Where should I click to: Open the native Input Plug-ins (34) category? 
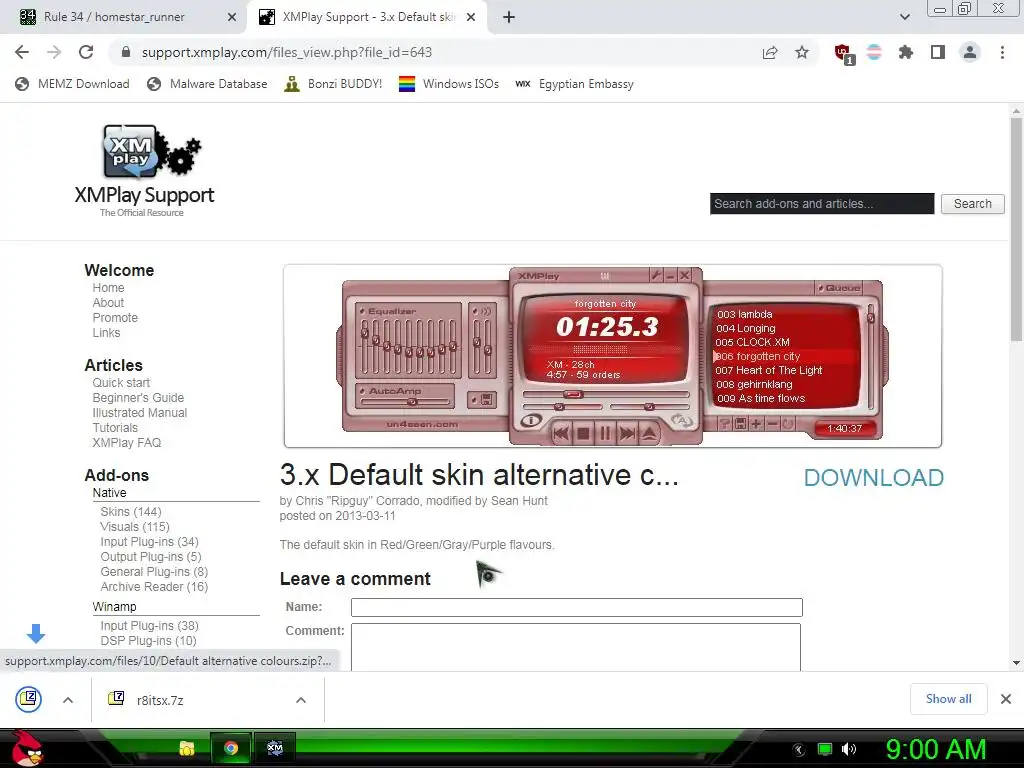click(x=150, y=542)
